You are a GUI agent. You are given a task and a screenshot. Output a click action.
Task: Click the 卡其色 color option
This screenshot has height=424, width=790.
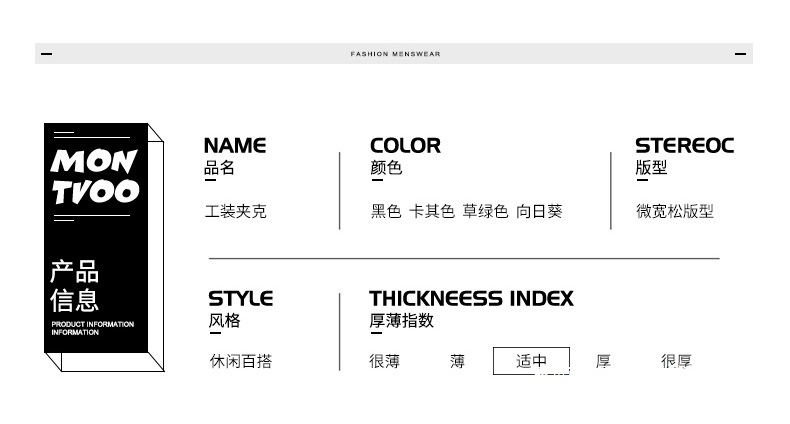click(x=432, y=211)
